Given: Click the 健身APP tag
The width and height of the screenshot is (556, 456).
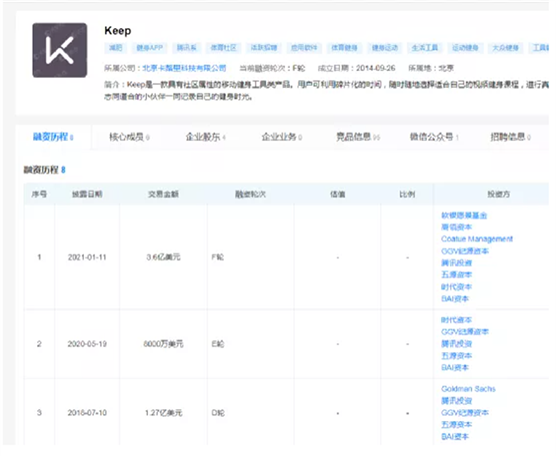Looking at the screenshot, I should [x=149, y=48].
